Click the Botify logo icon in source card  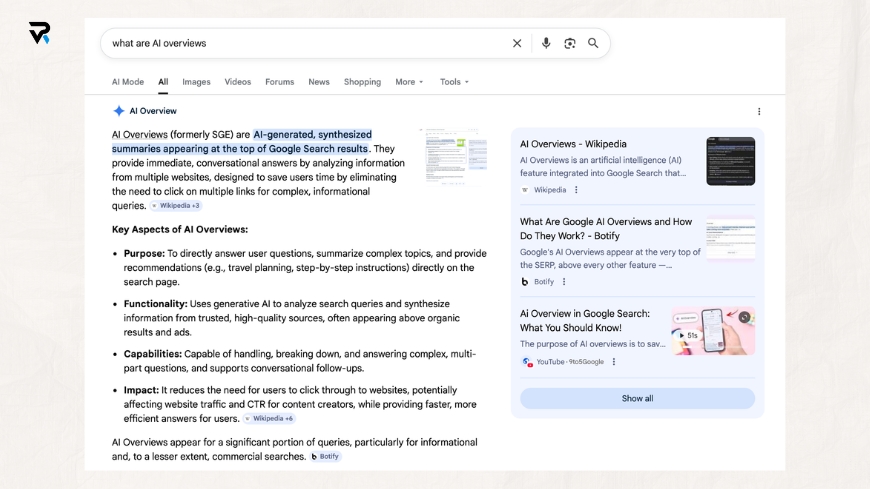coord(524,282)
